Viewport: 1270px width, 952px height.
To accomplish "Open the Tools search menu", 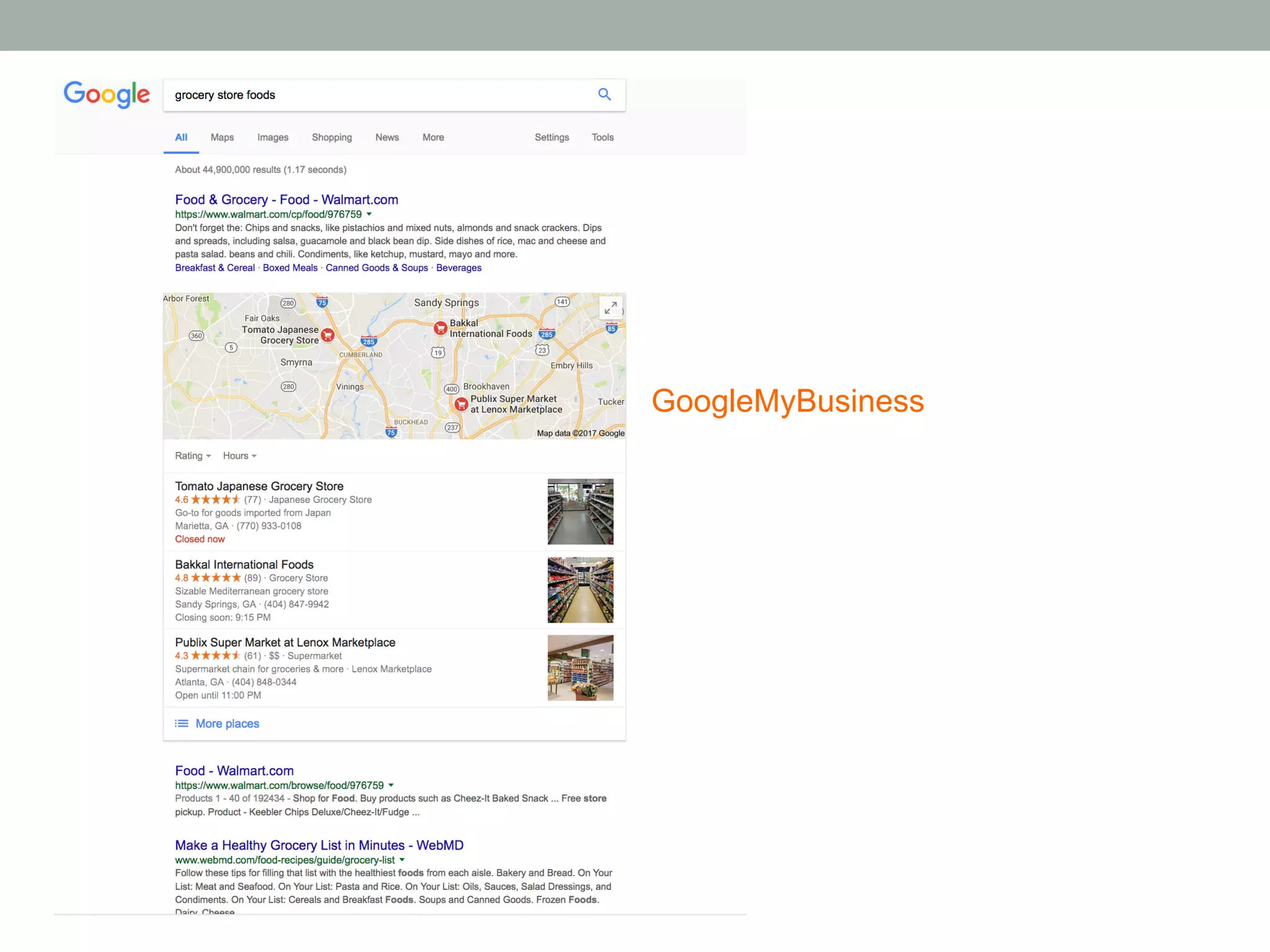I will [602, 138].
